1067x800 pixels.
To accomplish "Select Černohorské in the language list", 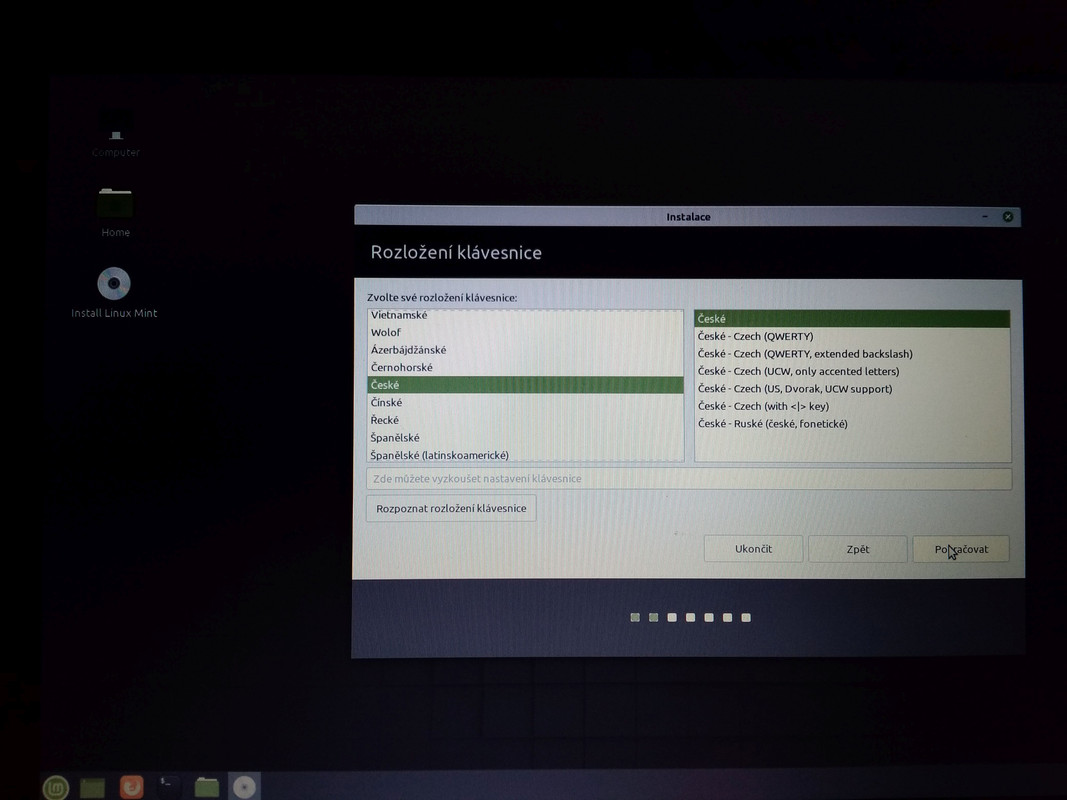I will [525, 367].
